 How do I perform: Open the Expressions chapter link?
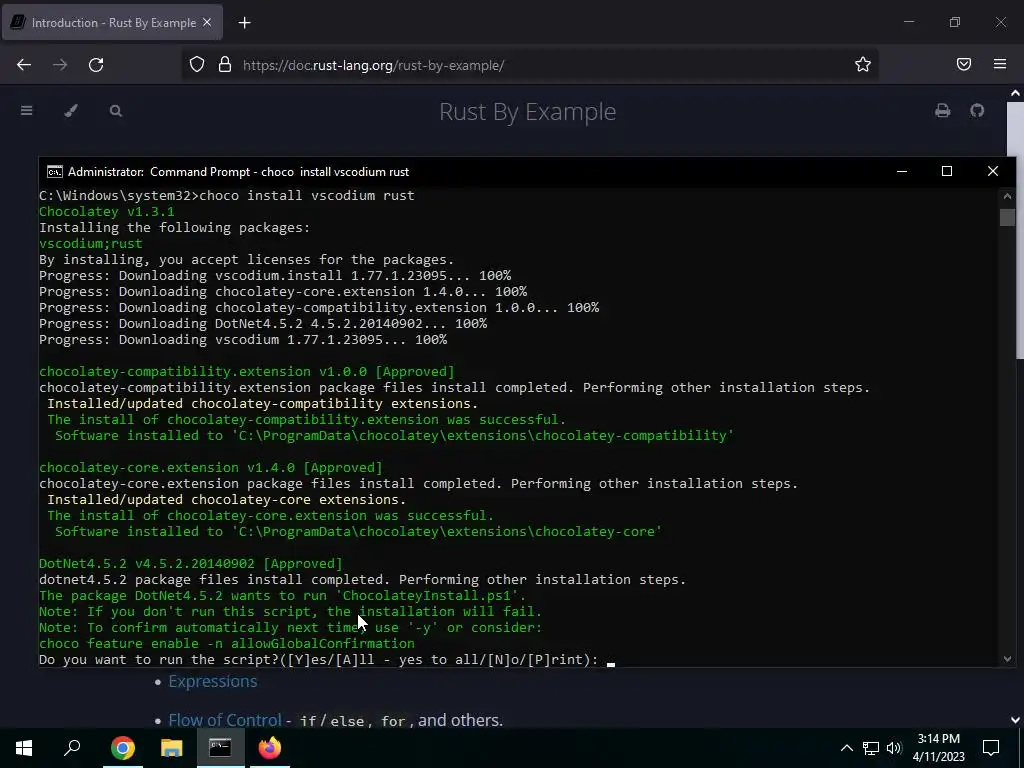(x=213, y=681)
